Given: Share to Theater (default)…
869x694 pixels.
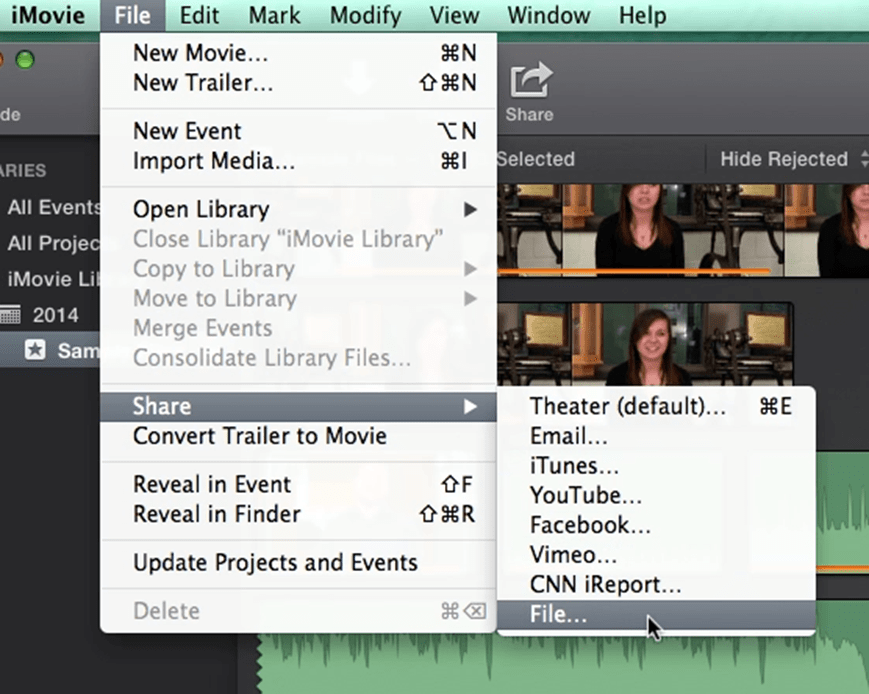Looking at the screenshot, I should point(656,406).
